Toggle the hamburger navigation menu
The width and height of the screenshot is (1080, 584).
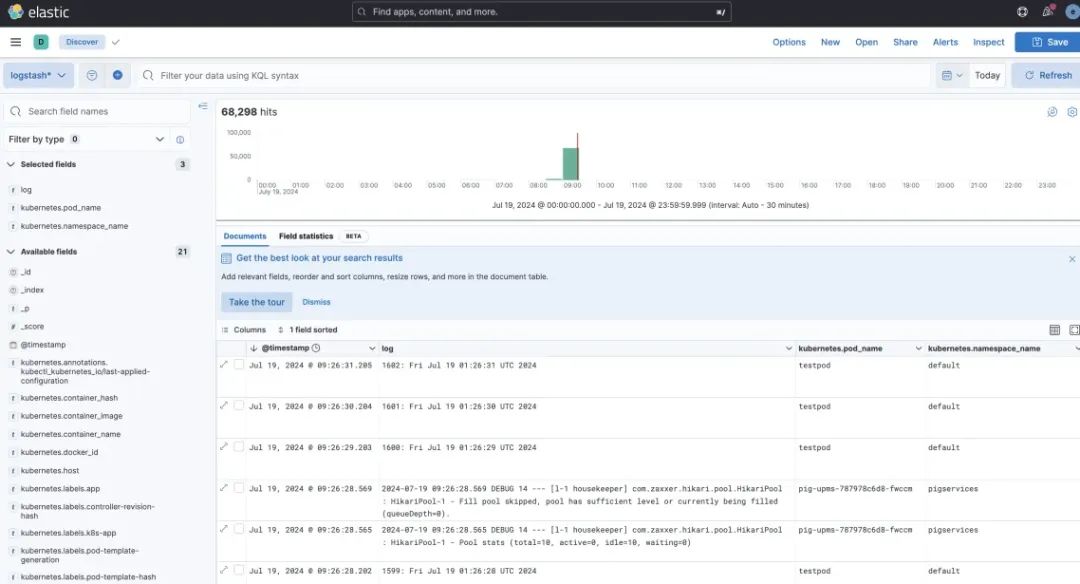click(15, 42)
